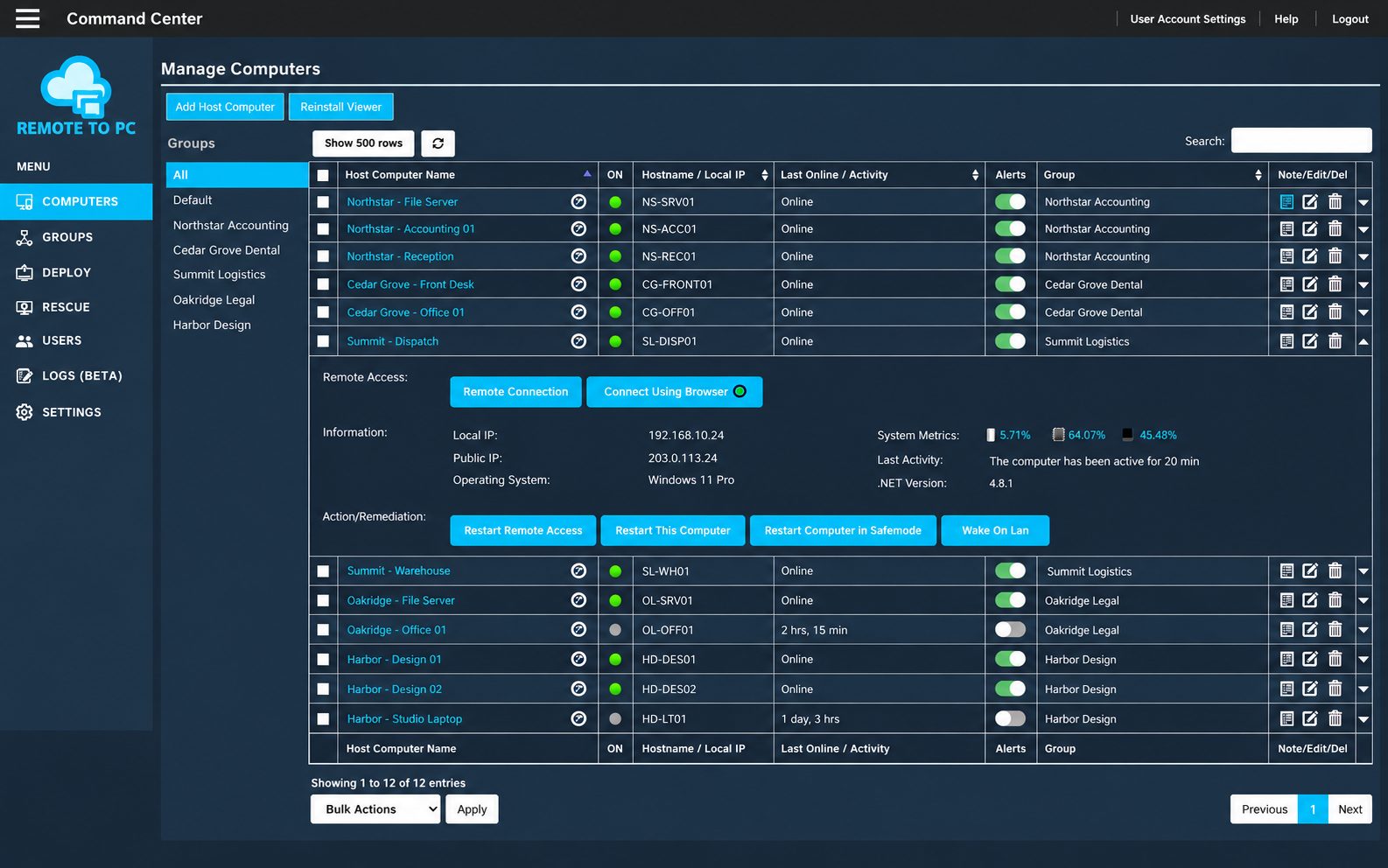Open User Account Settings link
Viewport: 1388px width, 868px height.
pos(1188,19)
